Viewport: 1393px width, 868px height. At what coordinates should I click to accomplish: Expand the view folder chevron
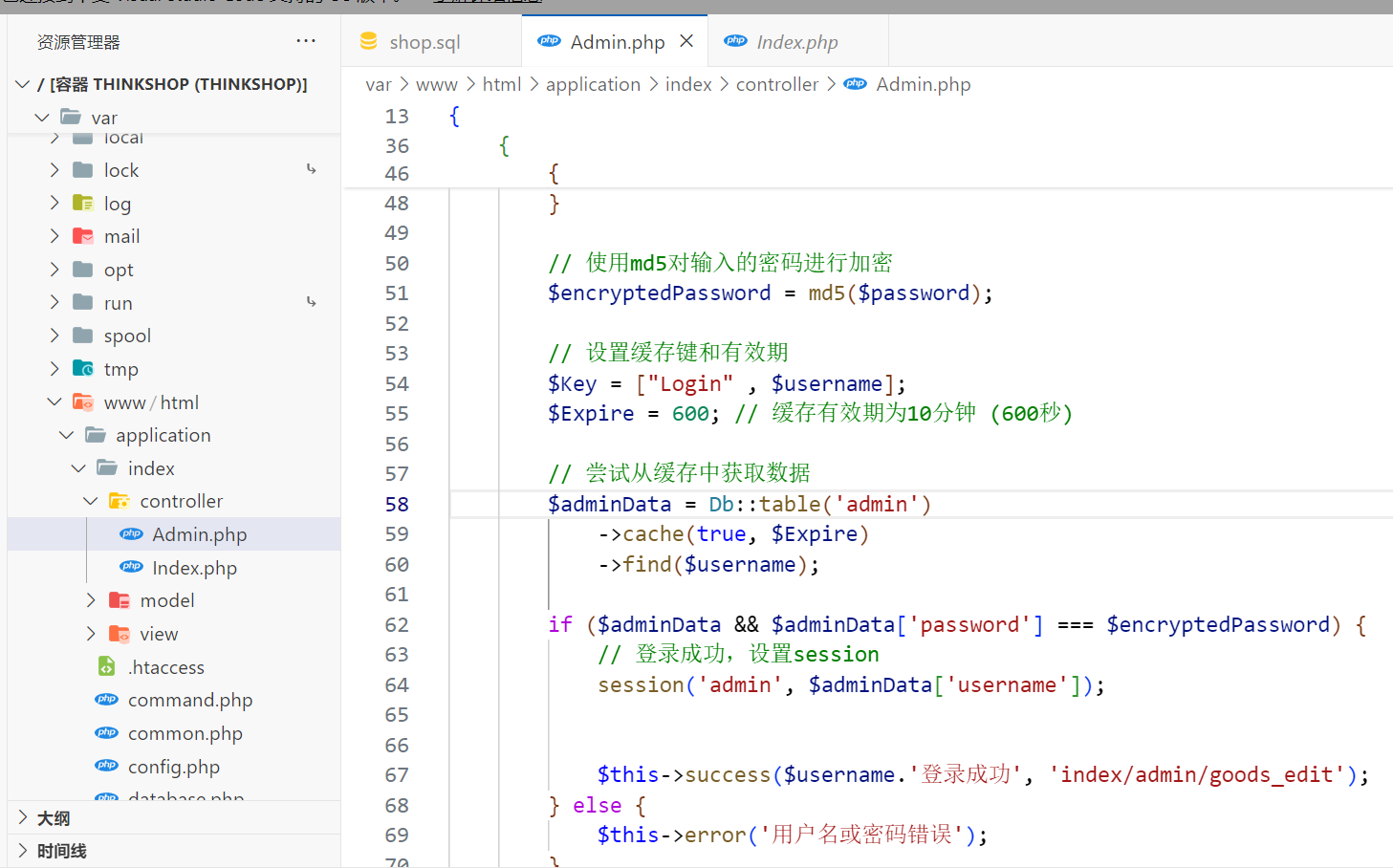(91, 634)
